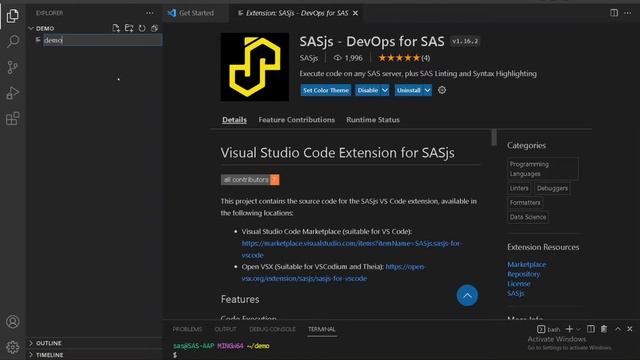Select the Debuggers category tag

[552, 188]
